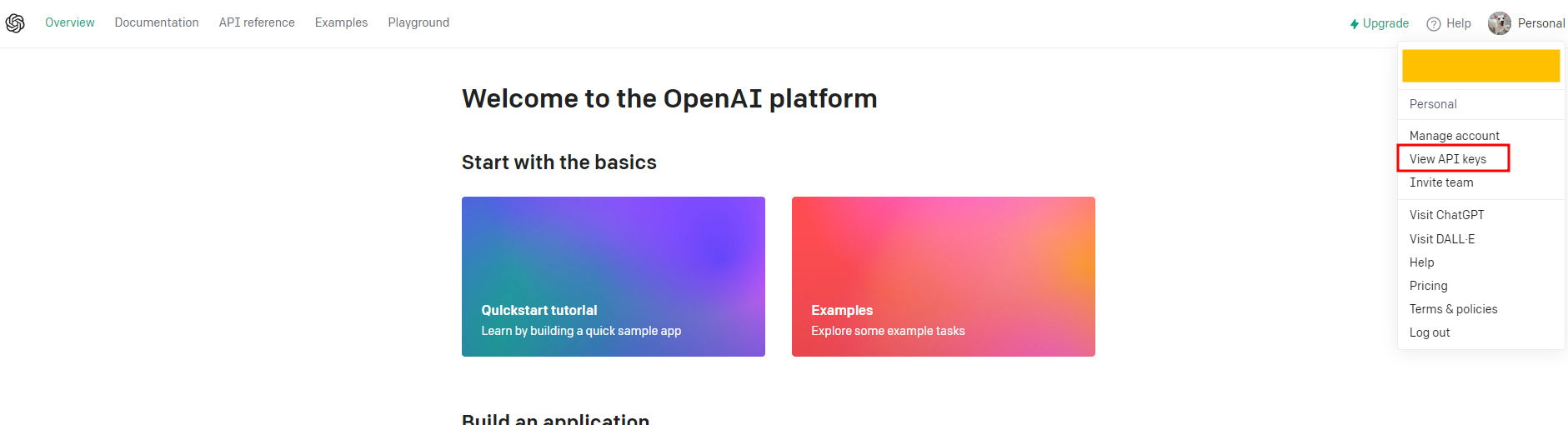Viewport: 1568px width, 425px height.
Task: Toggle the Personal account dropdown
Action: (1526, 23)
